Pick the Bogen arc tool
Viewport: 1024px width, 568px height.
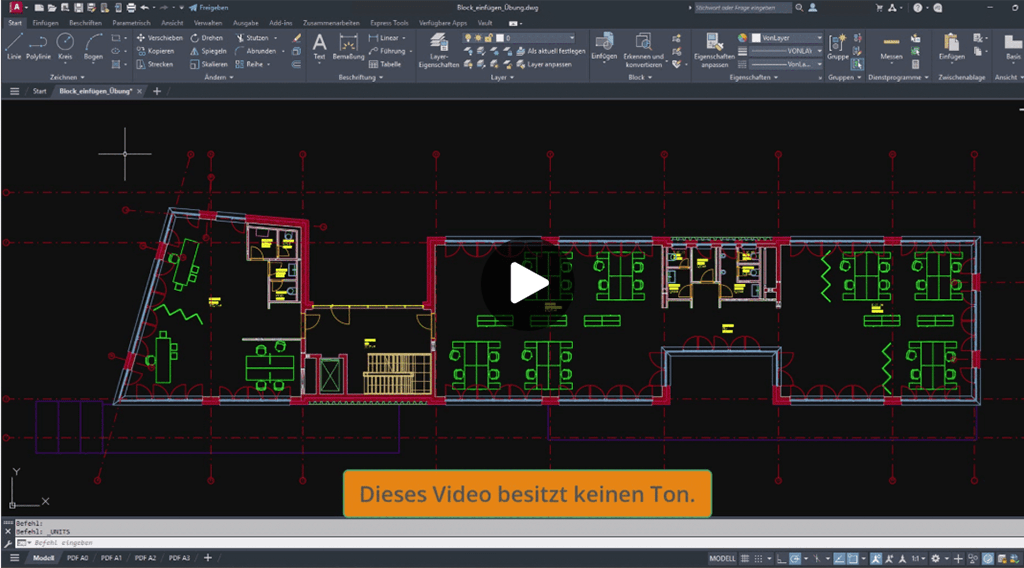point(93,46)
